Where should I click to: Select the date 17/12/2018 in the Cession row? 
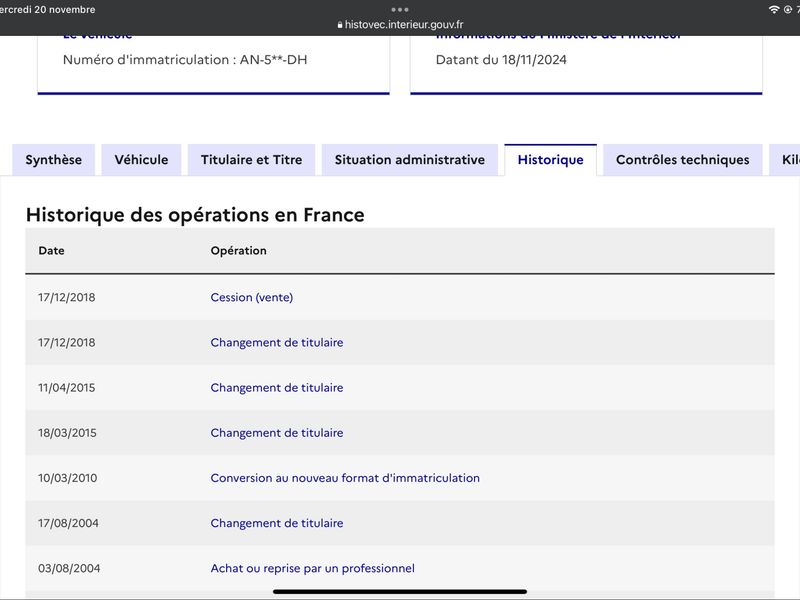66,297
